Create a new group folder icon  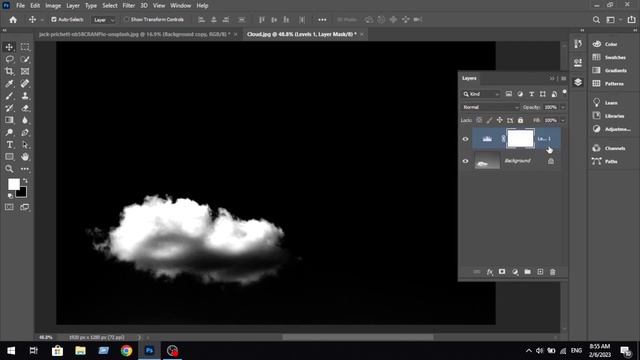pos(527,272)
